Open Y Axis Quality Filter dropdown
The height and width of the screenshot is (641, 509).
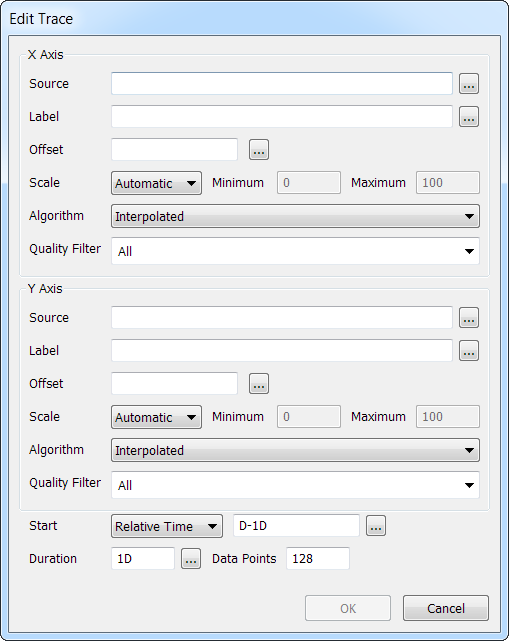coord(295,485)
